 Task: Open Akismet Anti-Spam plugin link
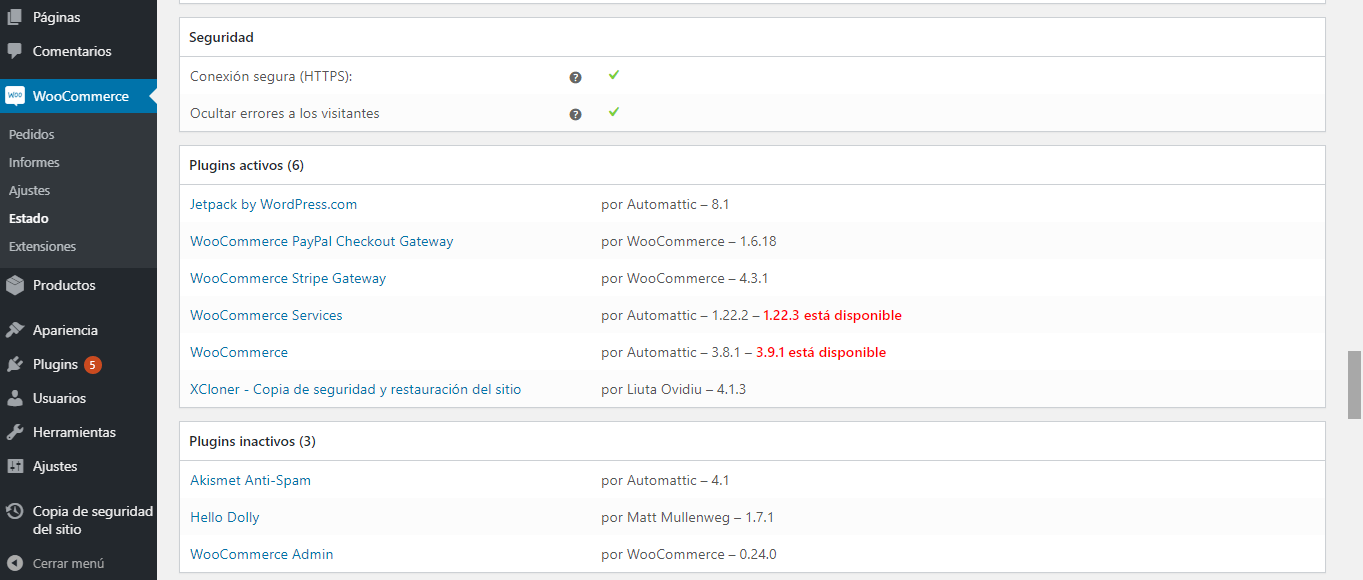click(250, 480)
